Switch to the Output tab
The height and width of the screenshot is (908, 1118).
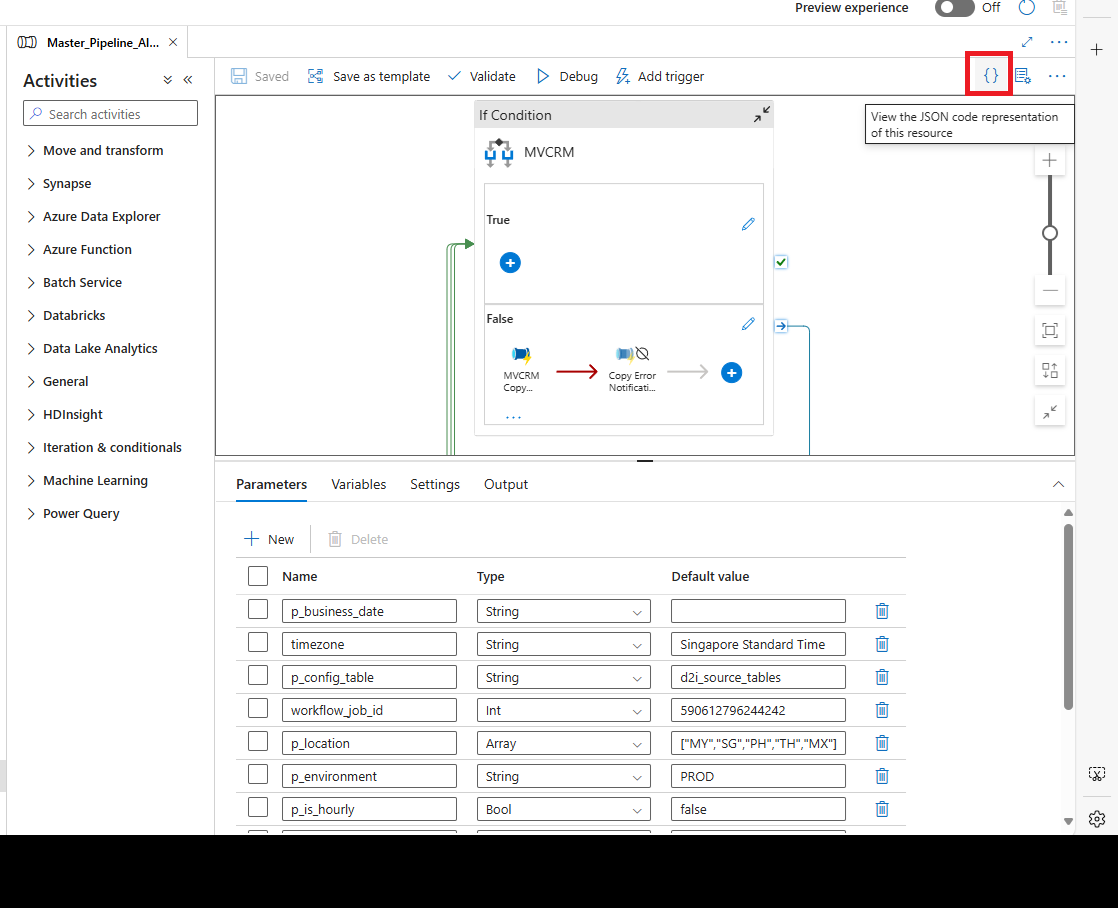click(x=506, y=484)
